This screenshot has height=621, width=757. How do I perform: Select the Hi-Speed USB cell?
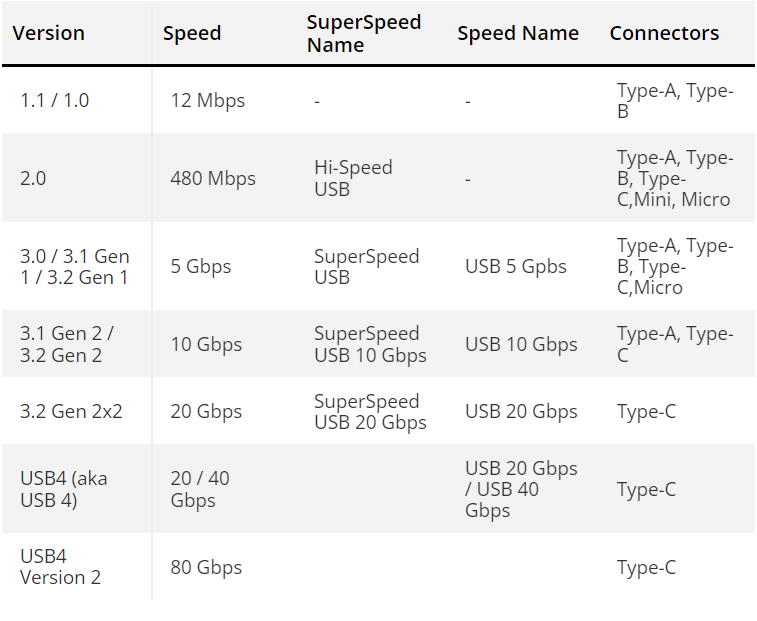353,178
